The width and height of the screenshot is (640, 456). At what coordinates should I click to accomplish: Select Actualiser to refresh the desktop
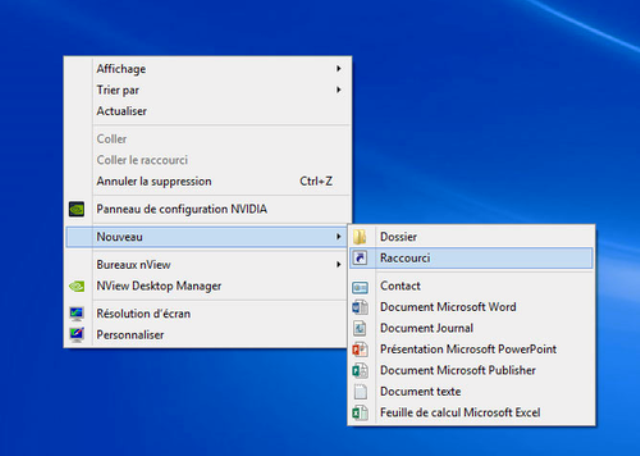click(x=121, y=111)
